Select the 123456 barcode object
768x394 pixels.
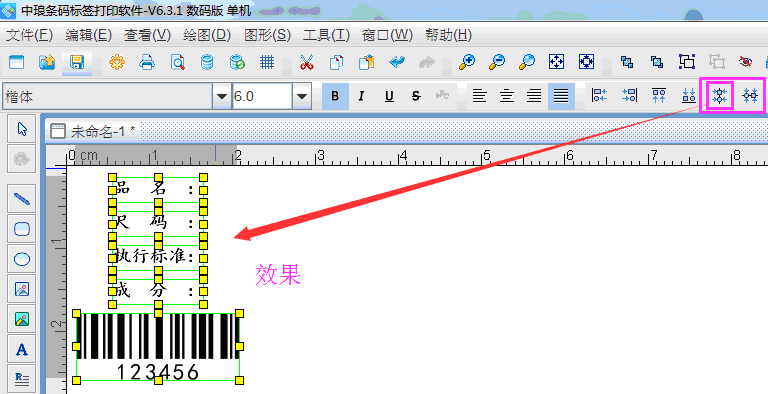158,346
